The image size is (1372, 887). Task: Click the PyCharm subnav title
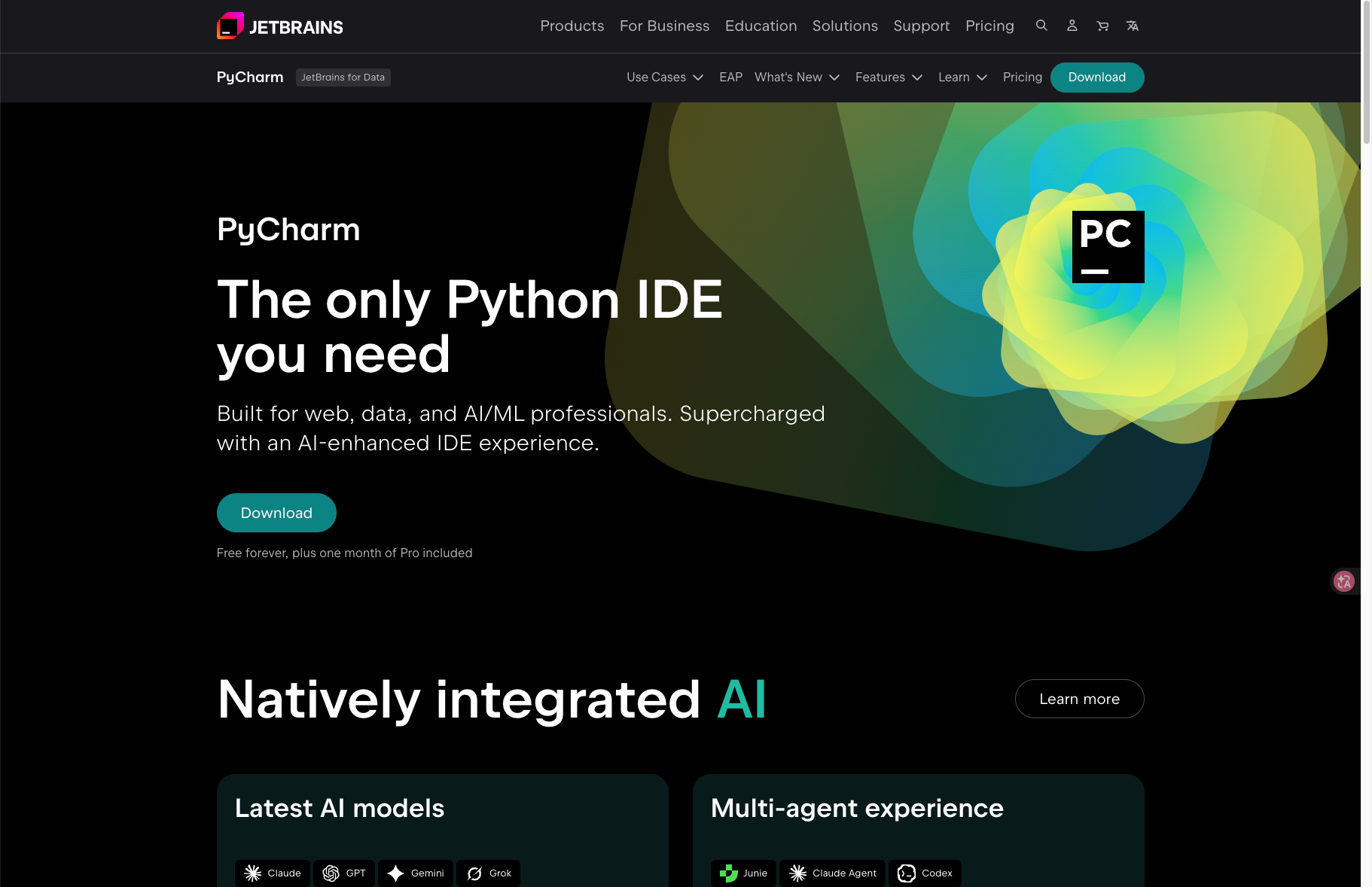tap(250, 78)
